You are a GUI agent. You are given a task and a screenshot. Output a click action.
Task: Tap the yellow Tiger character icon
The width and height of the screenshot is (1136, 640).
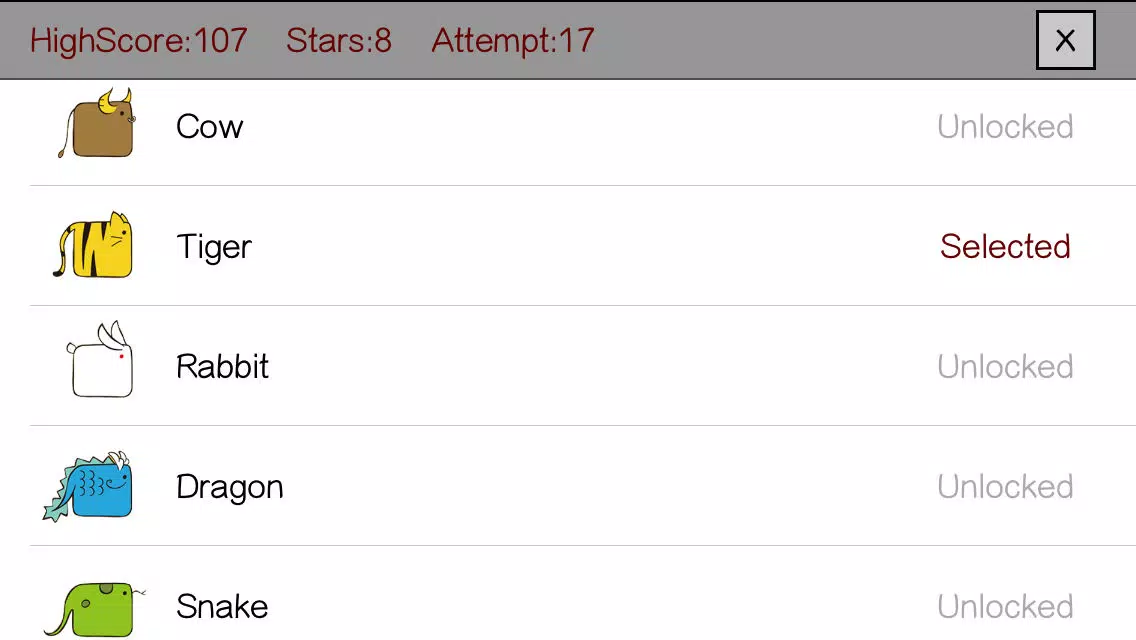coord(93,245)
